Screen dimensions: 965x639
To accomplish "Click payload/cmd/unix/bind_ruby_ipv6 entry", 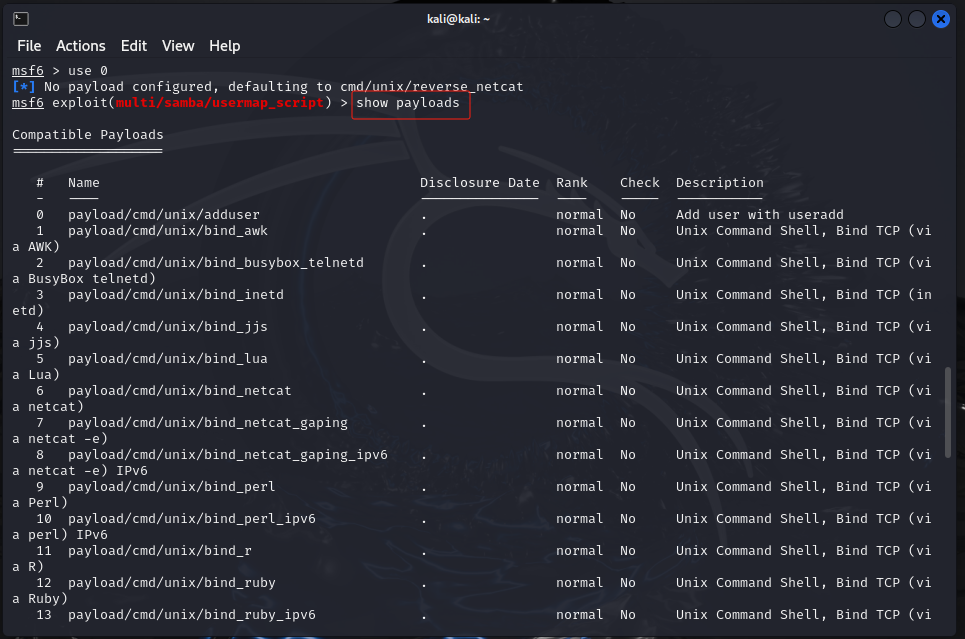I will pyautogui.click(x=192, y=615).
